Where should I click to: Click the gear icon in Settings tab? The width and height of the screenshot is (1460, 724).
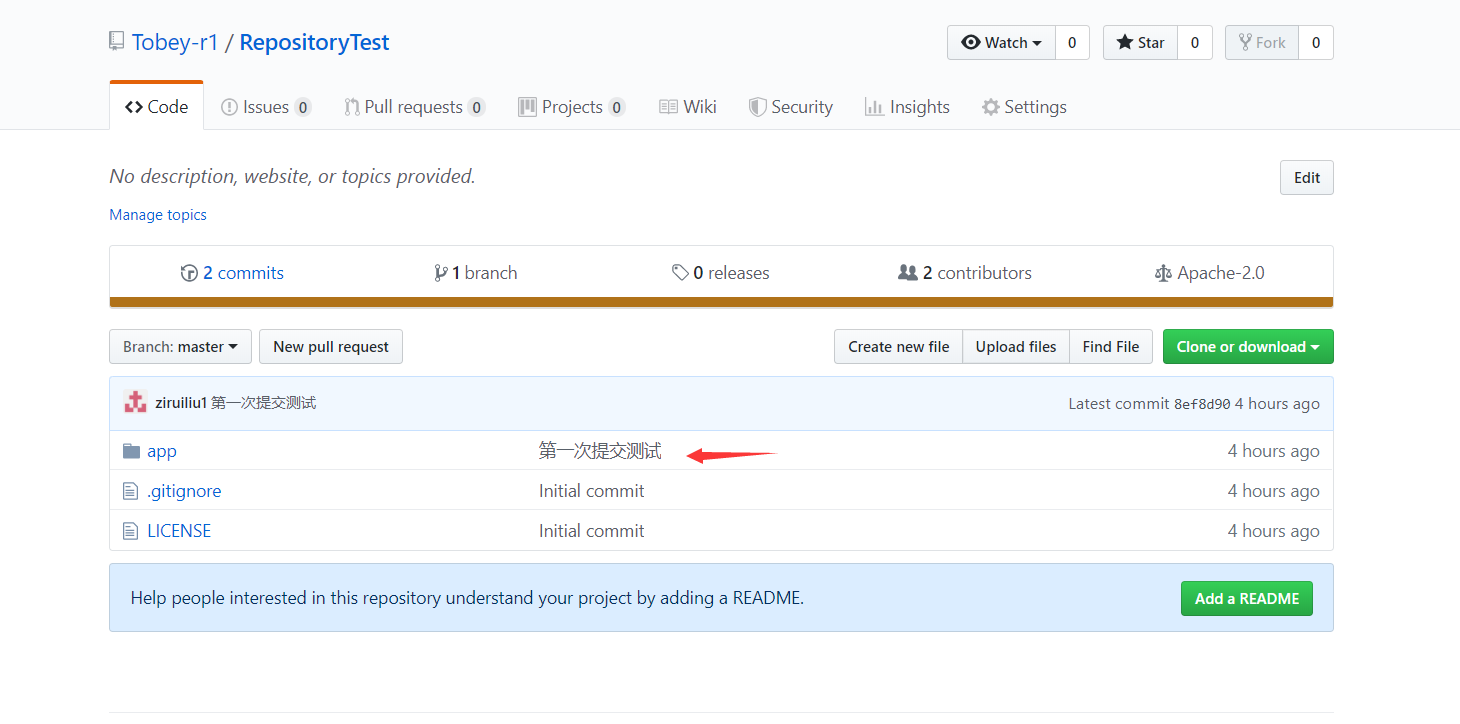[991, 107]
